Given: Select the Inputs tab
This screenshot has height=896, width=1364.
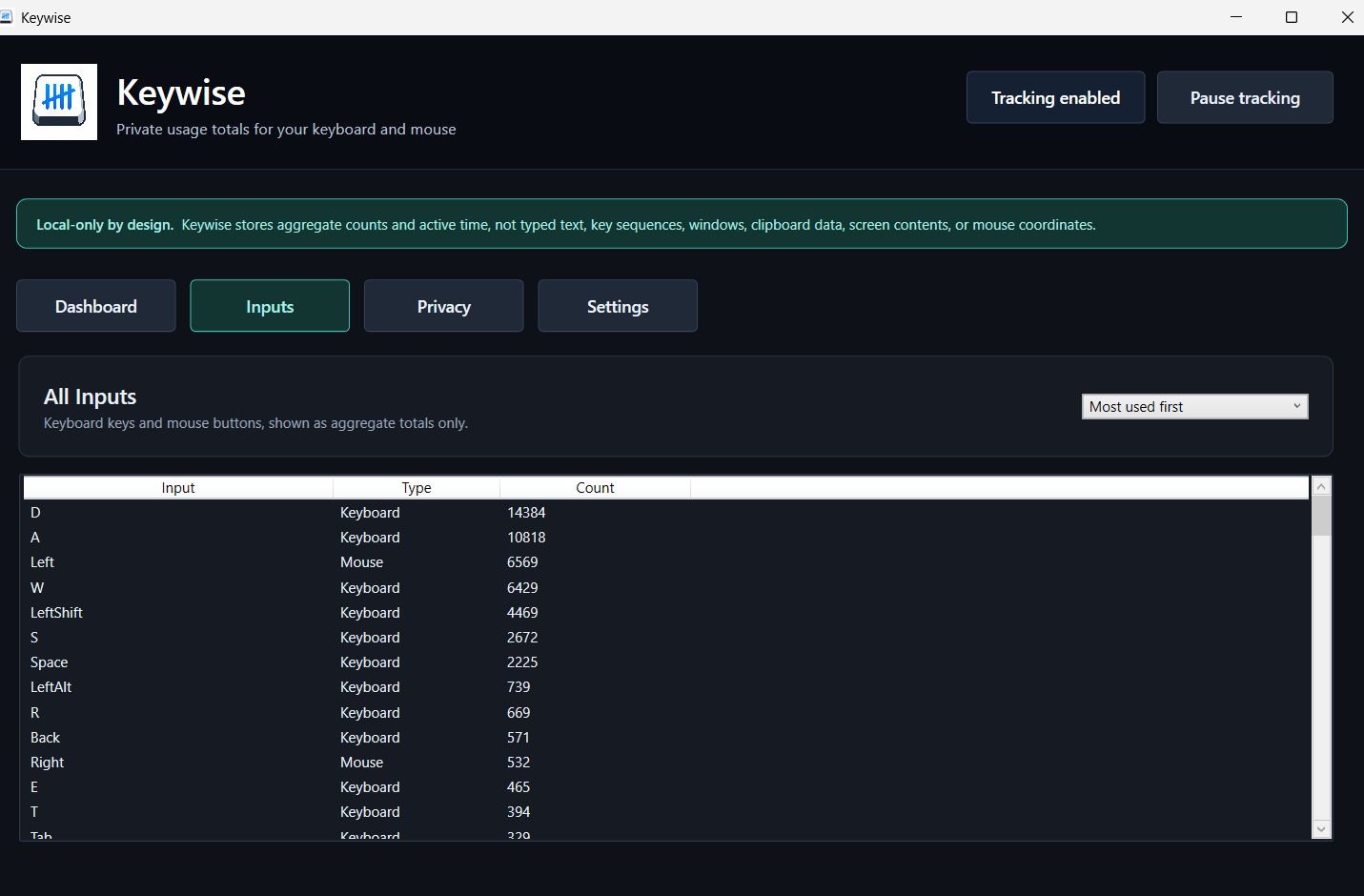Looking at the screenshot, I should [x=270, y=306].
